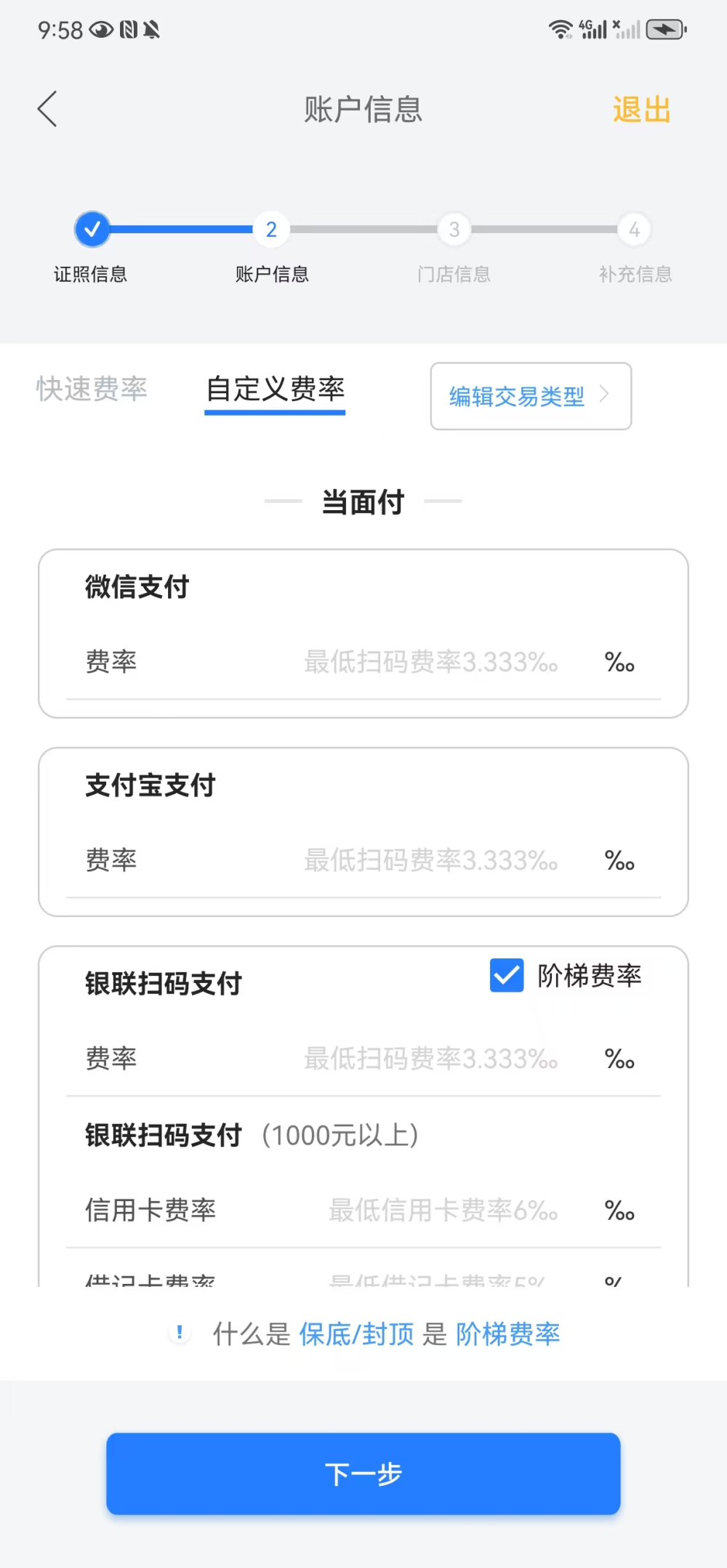Tap the battery status icon
Image resolution: width=727 pixels, height=1568 pixels.
(x=666, y=30)
